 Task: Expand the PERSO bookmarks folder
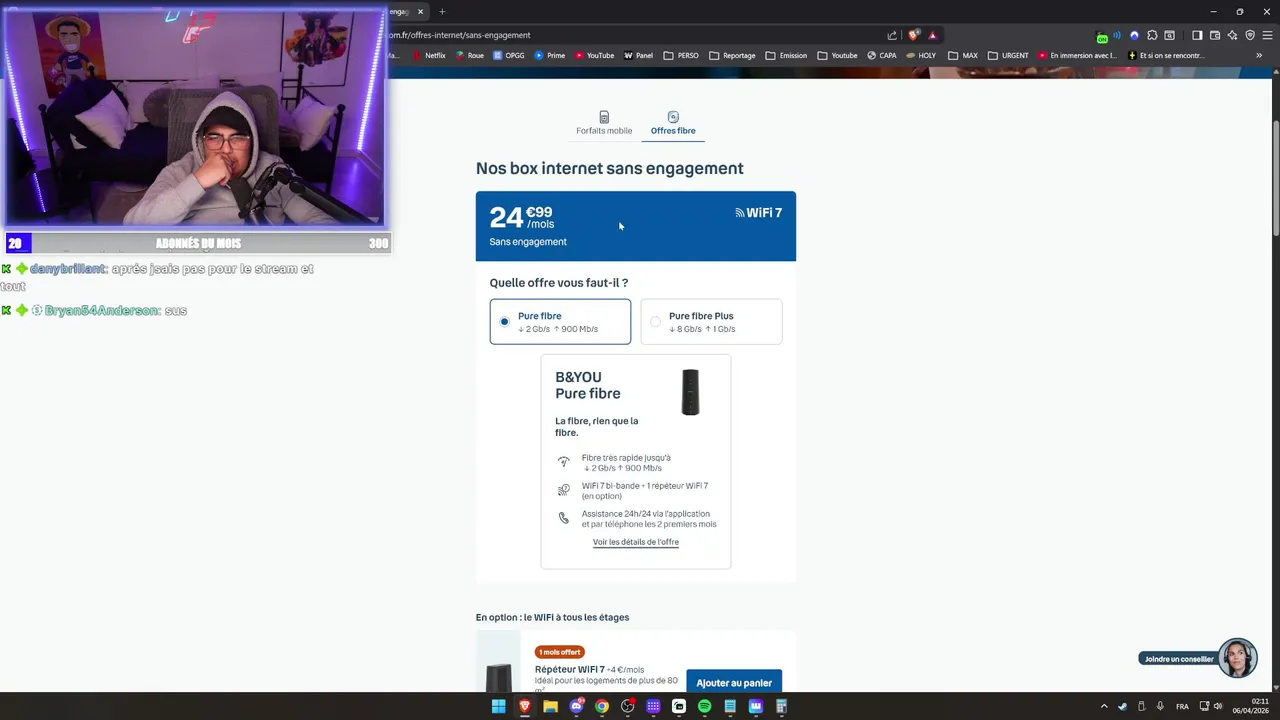681,56
